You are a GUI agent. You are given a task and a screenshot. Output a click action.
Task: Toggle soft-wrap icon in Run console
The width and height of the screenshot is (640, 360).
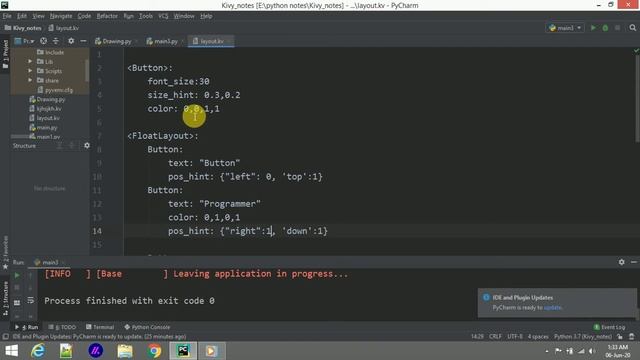(31, 301)
